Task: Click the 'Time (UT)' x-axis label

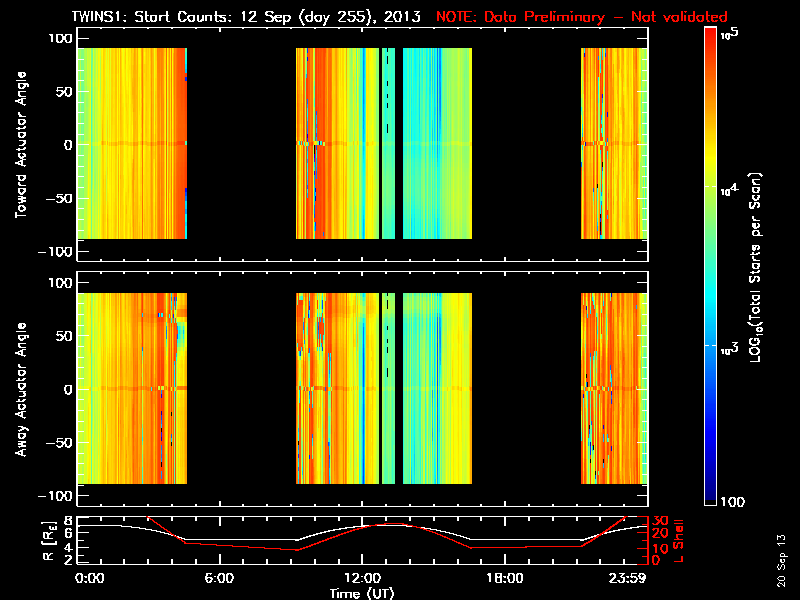Action: [363, 593]
